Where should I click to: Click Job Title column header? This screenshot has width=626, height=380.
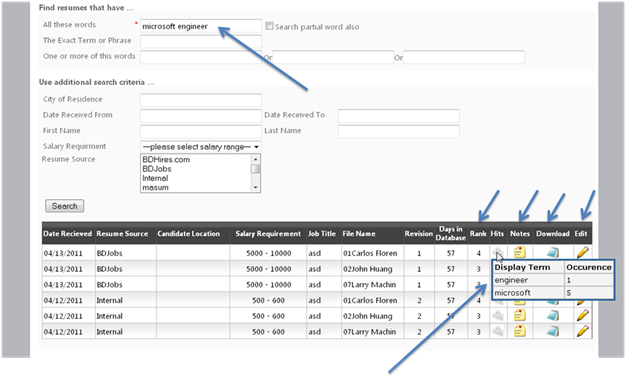pos(322,234)
